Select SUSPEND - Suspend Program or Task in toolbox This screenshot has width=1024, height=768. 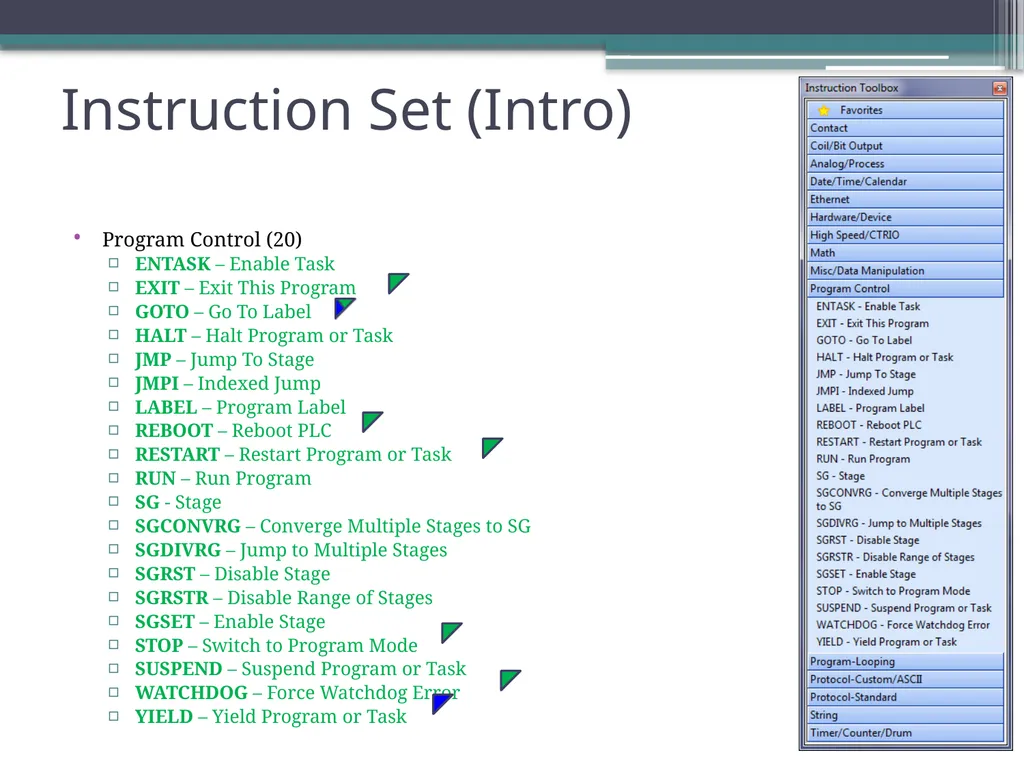point(903,608)
